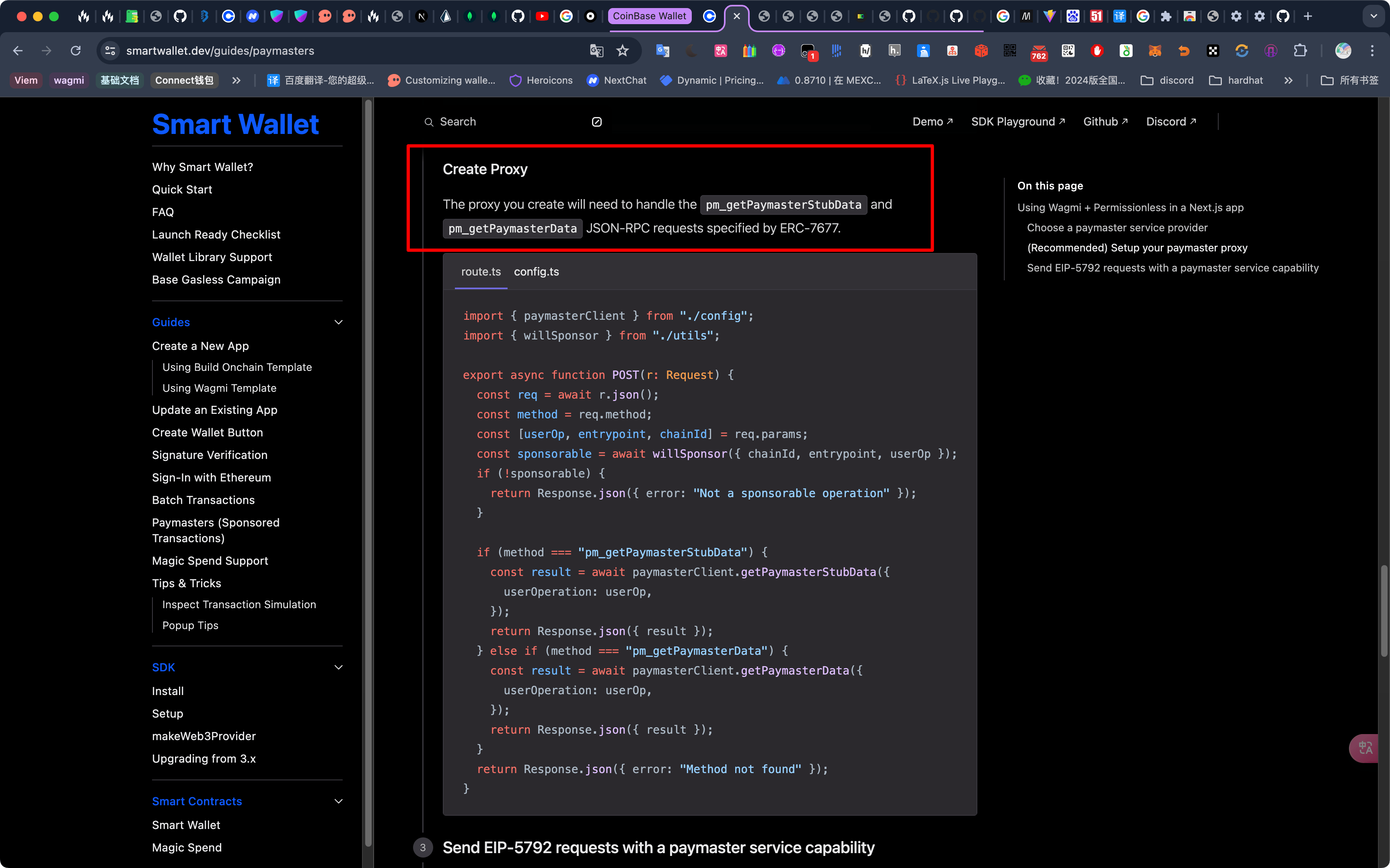The image size is (1390, 868).
Task: Click the Smart Wallet logo
Action: 235,125
